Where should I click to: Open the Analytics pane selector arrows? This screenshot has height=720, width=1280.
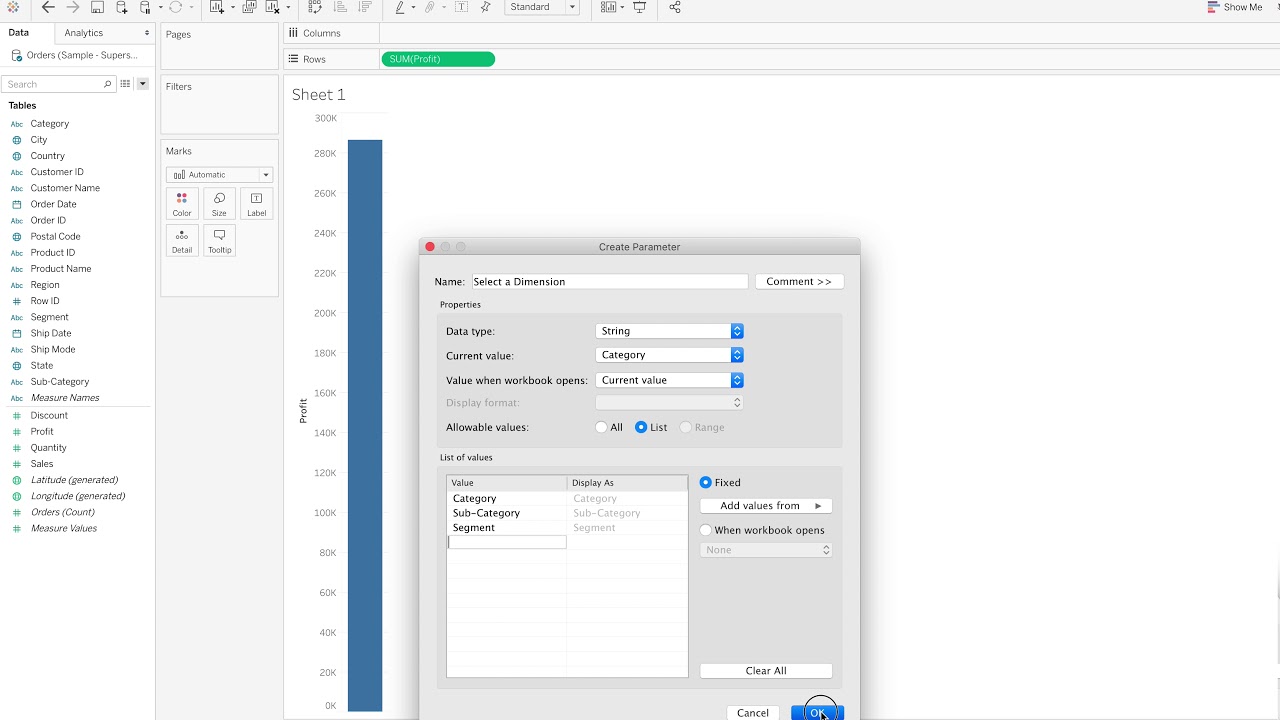tap(147, 33)
